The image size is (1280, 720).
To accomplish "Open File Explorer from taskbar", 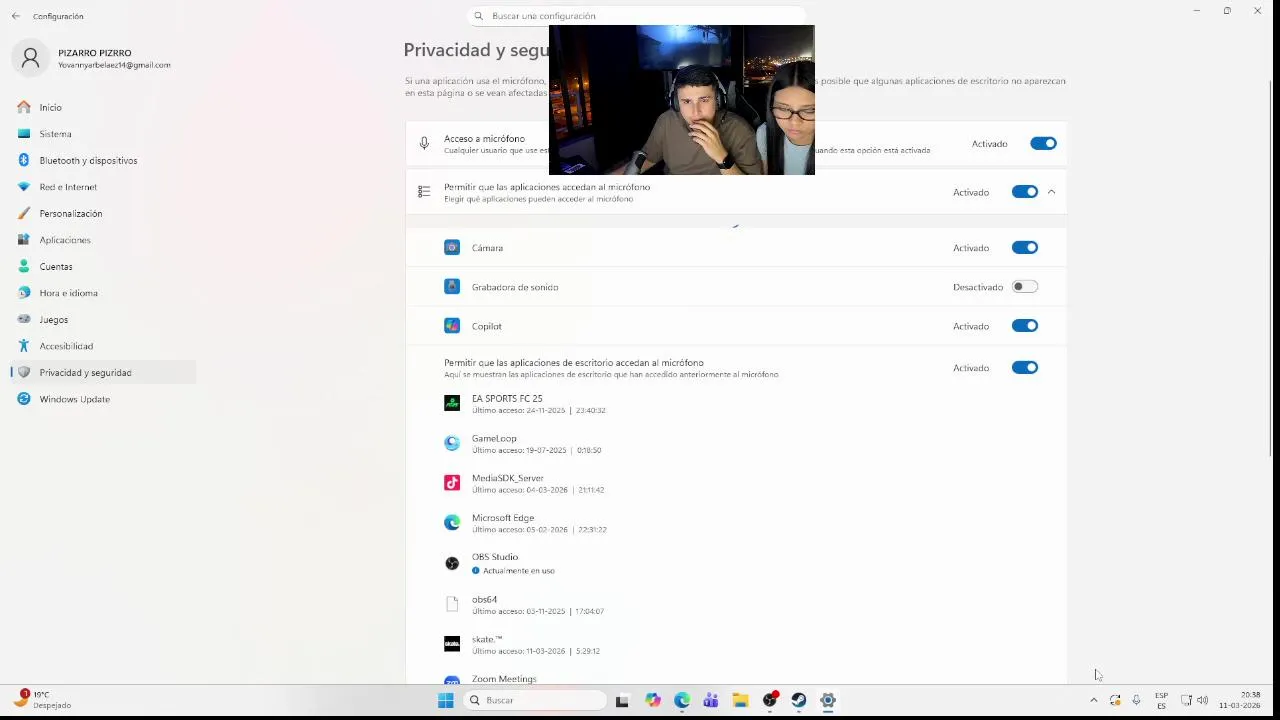I will click(x=740, y=701).
